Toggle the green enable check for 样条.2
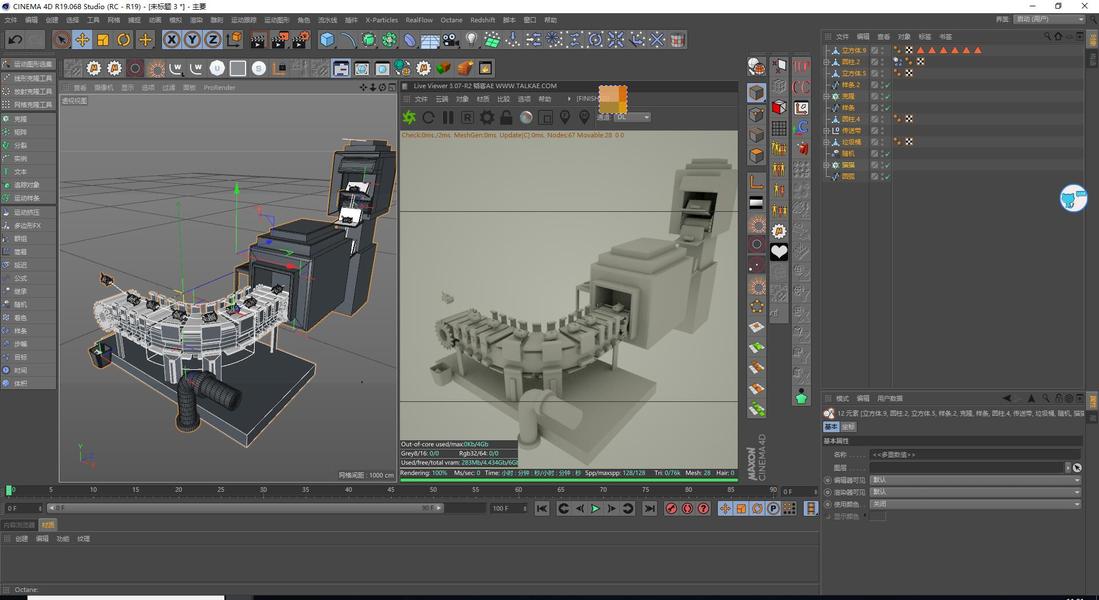1099x600 pixels. [887, 85]
